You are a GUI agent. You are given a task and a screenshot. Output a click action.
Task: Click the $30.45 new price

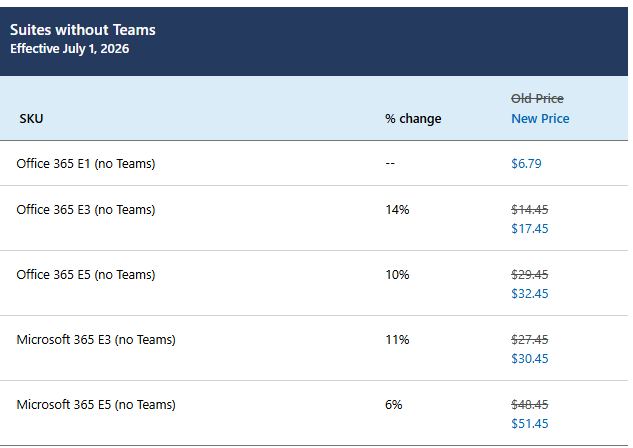coord(530,358)
